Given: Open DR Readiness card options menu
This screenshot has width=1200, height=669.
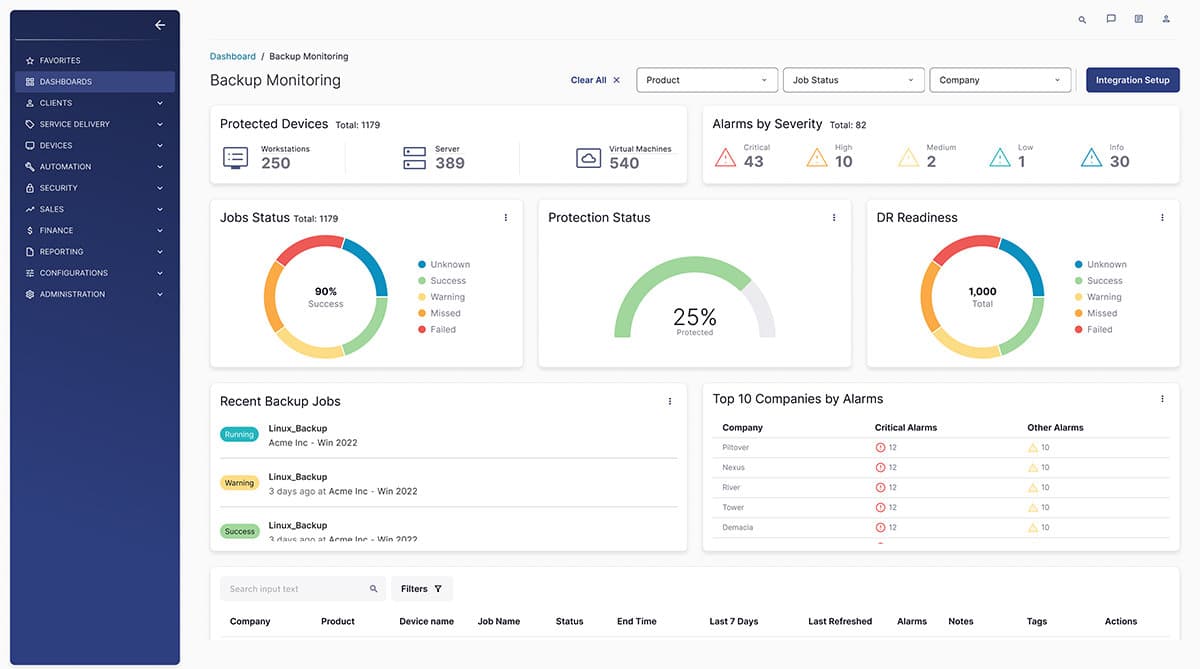Looking at the screenshot, I should [1162, 217].
